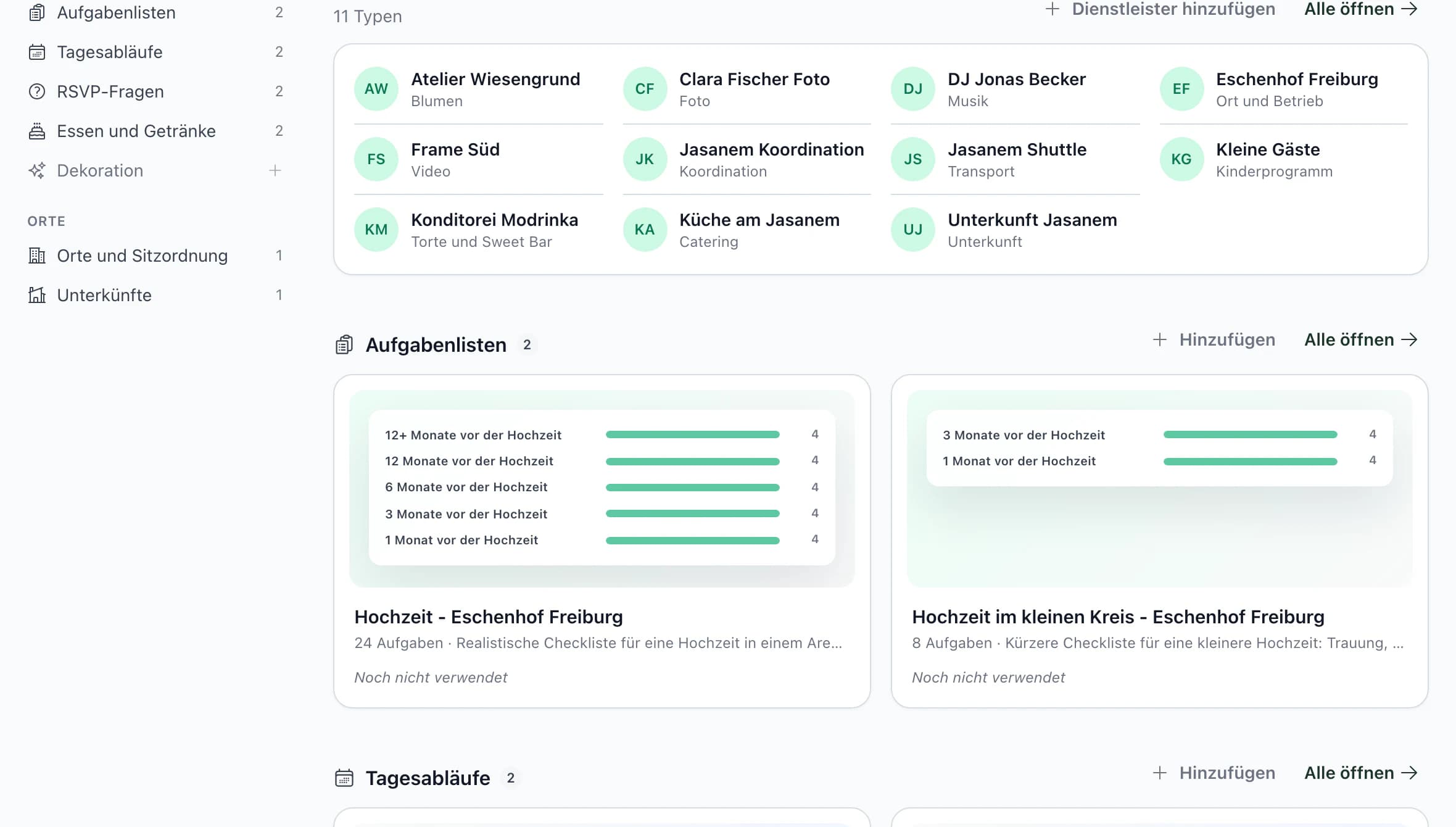This screenshot has height=827, width=1456.
Task: Open Hochzeit im kleinen Kreis card
Action: coord(1160,541)
